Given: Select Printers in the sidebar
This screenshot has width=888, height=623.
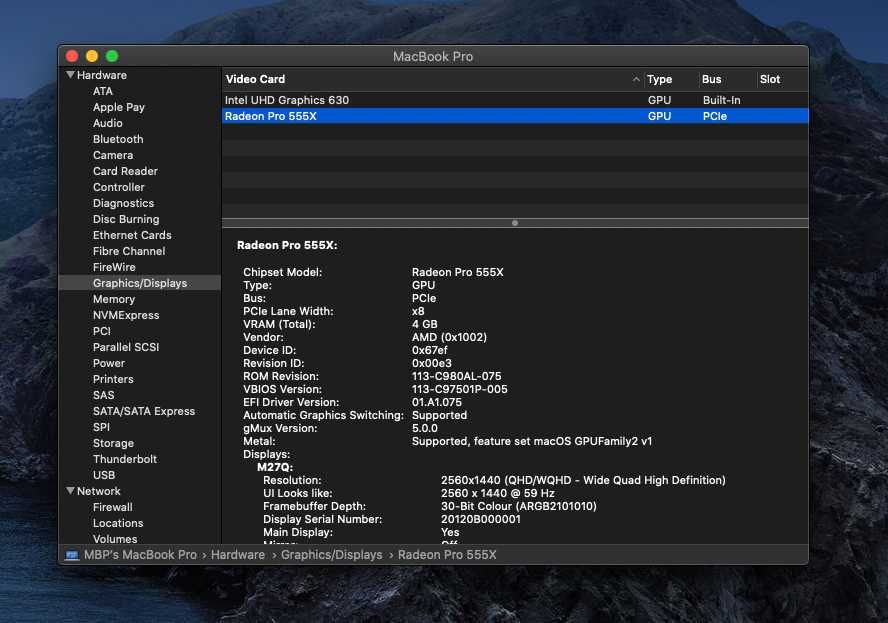Looking at the screenshot, I should (x=113, y=379).
